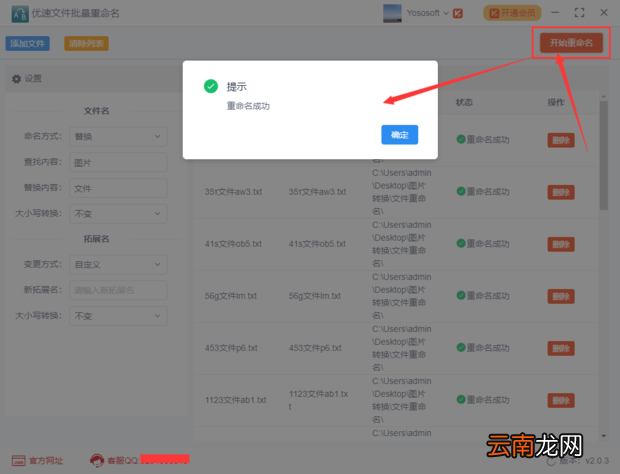Image resolution: width=620 pixels, height=474 pixels.
Task: Click the 官方网址 website icon
Action: tap(18, 461)
